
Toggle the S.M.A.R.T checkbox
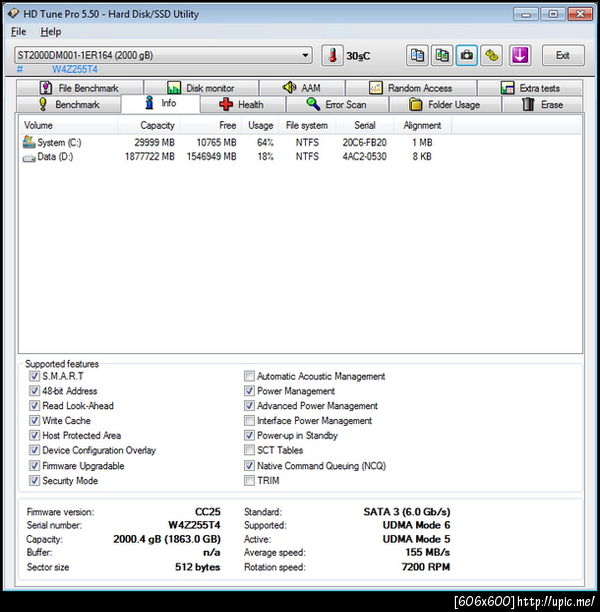point(34,376)
